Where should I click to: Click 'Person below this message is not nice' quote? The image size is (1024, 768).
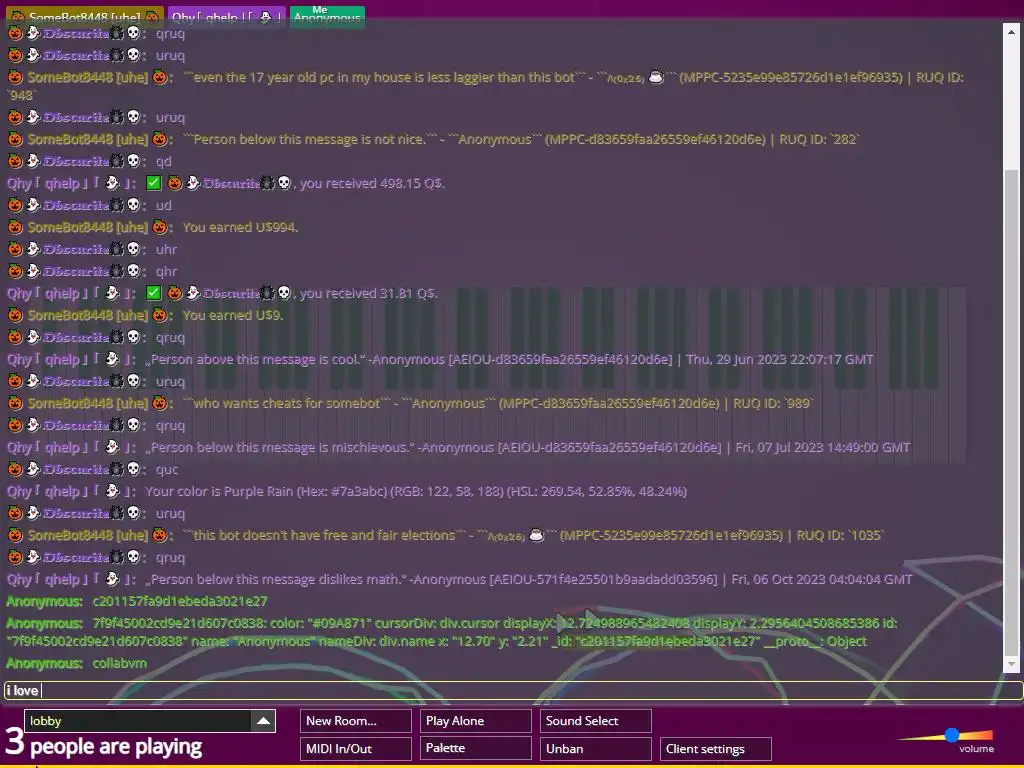click(310, 139)
